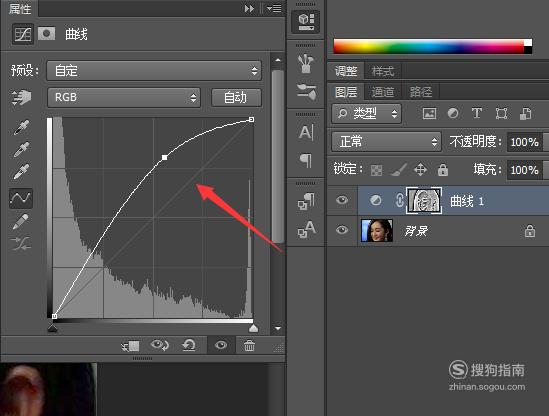
Task: Select draw curve with pencil tool
Action: [x=21, y=222]
